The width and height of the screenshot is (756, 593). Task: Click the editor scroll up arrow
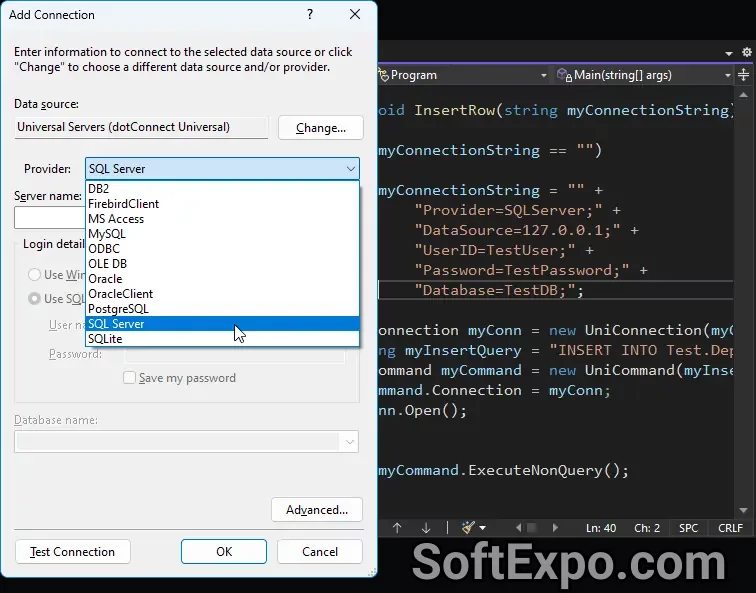click(743, 95)
